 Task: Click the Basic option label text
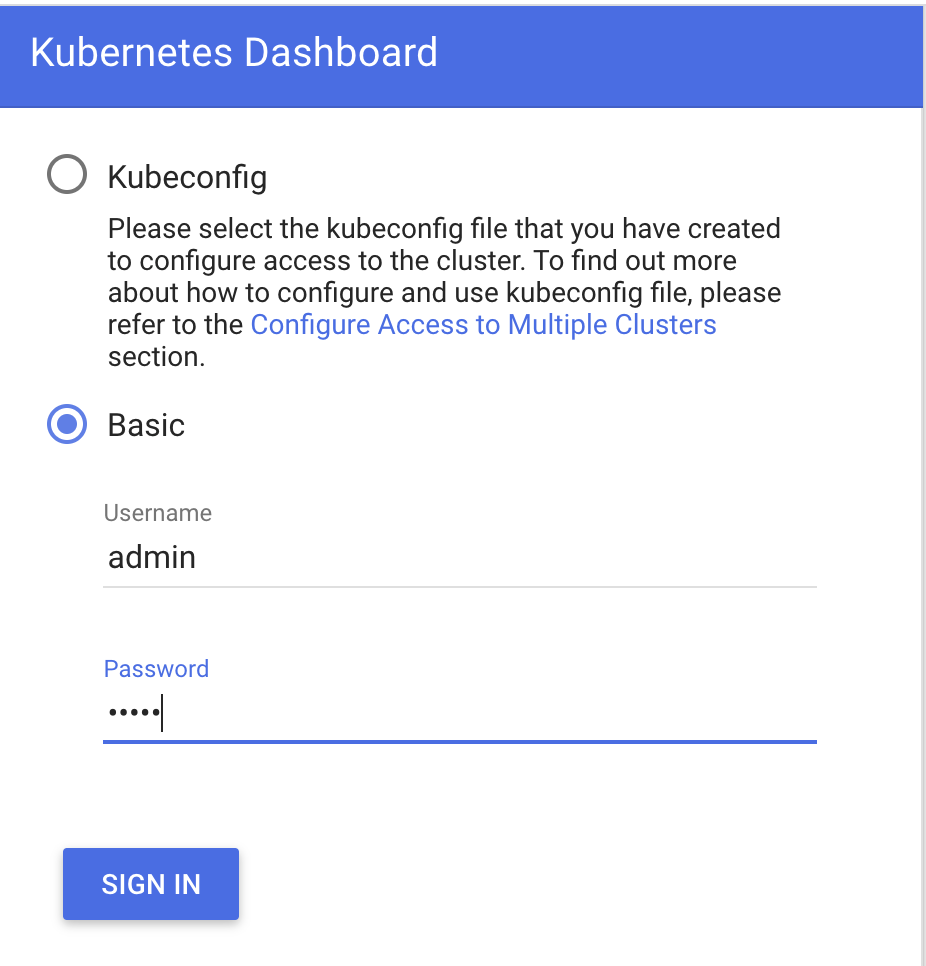click(x=146, y=425)
